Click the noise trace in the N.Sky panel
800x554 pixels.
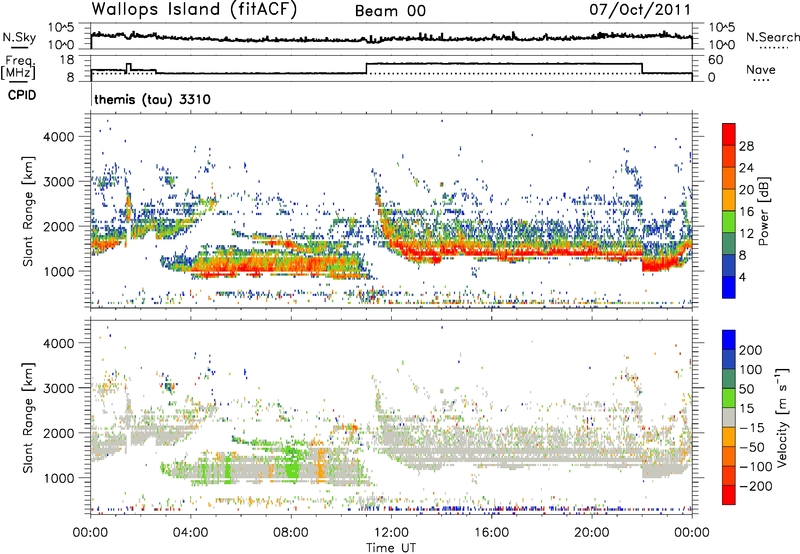[391, 38]
